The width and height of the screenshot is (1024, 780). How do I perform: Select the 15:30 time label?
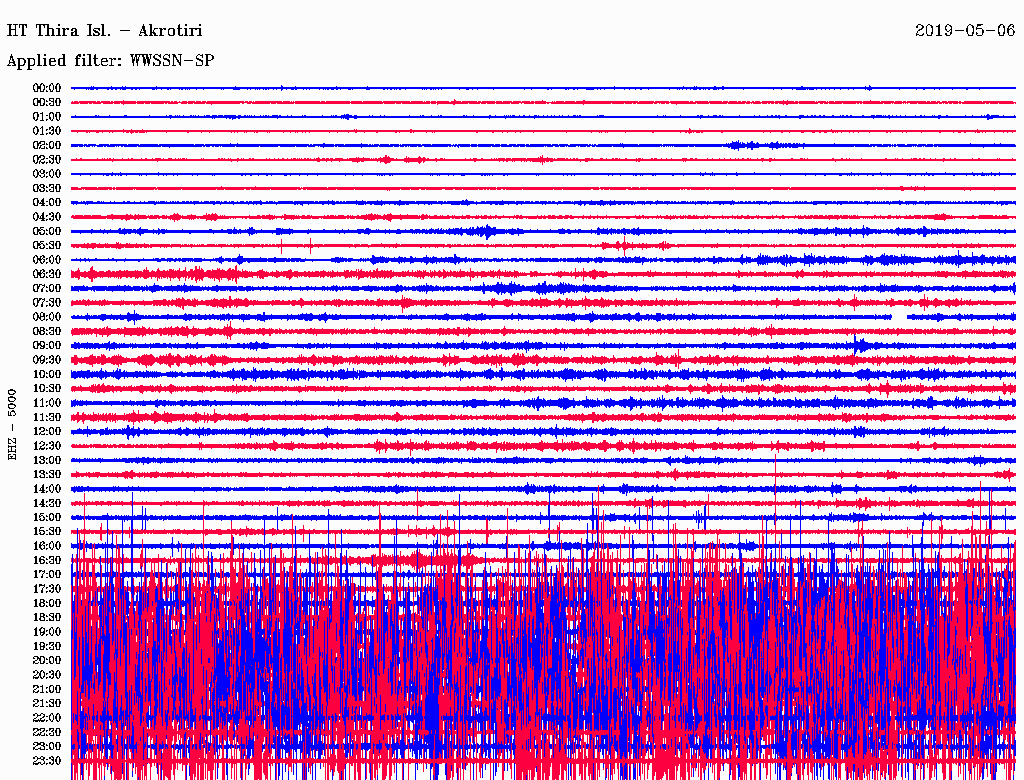tap(47, 532)
